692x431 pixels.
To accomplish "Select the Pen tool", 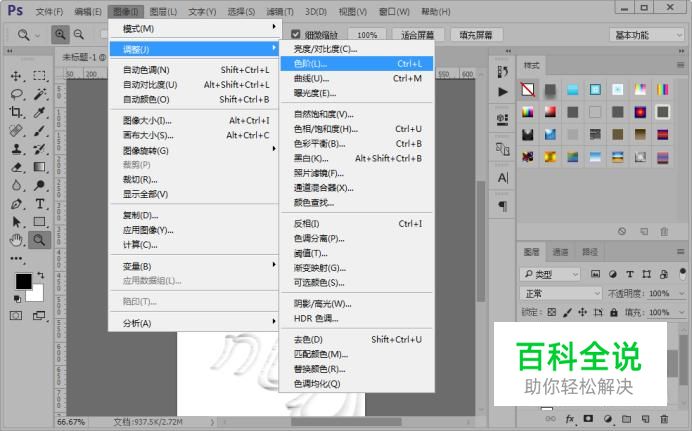I will (x=16, y=204).
